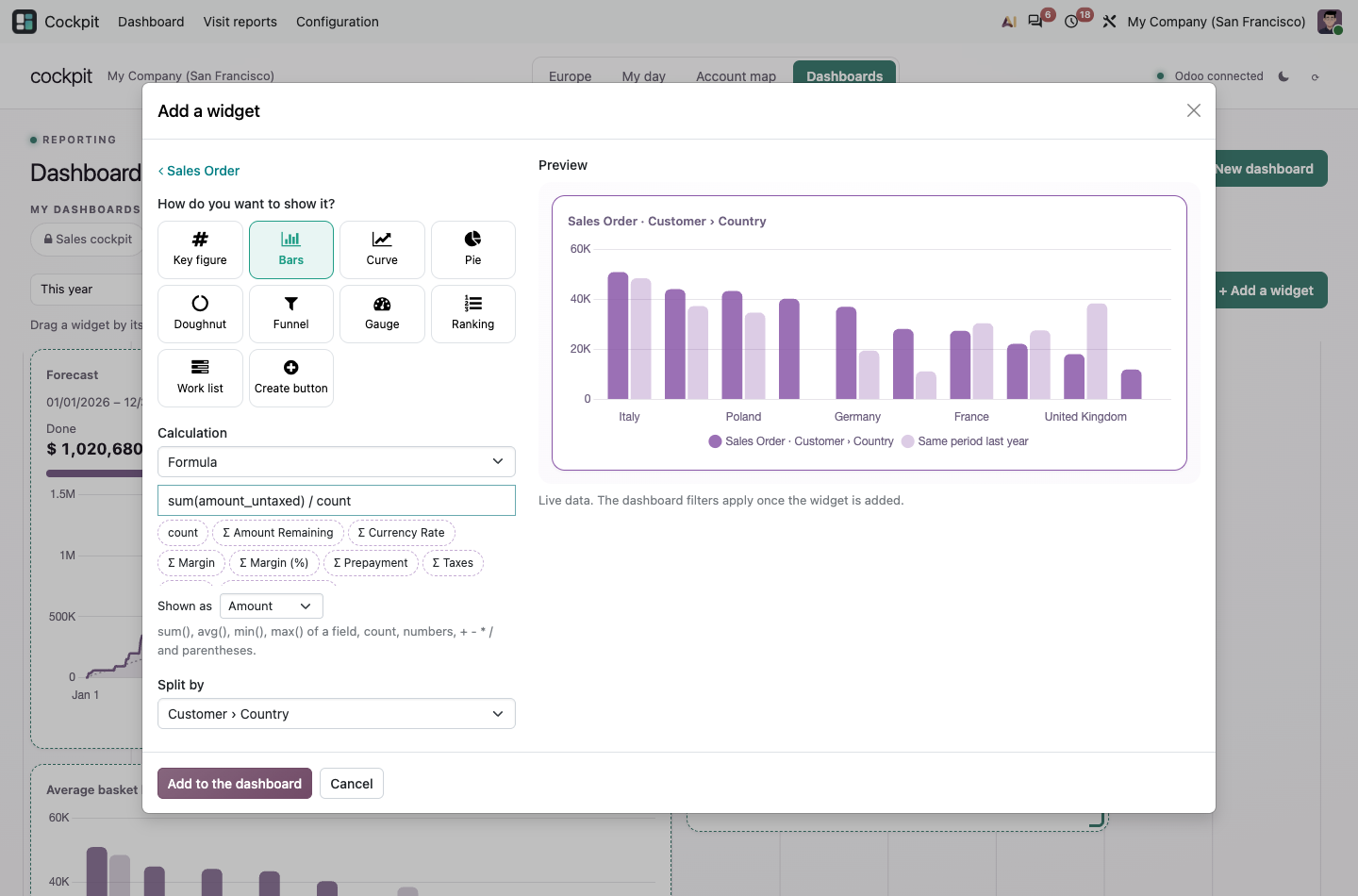This screenshot has width=1358, height=896.
Task: Open the Dashboard menu
Action: click(x=151, y=22)
